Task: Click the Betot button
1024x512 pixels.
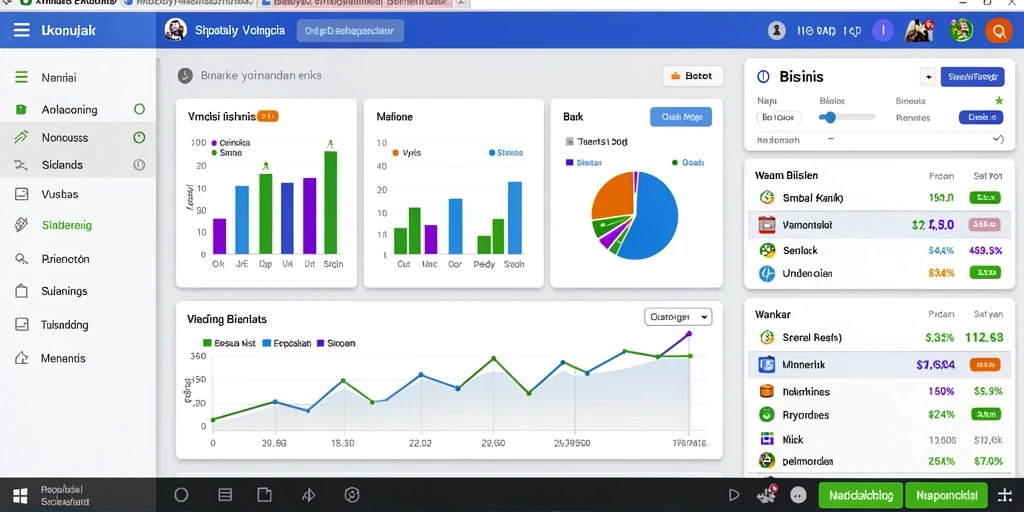Action: coord(693,76)
